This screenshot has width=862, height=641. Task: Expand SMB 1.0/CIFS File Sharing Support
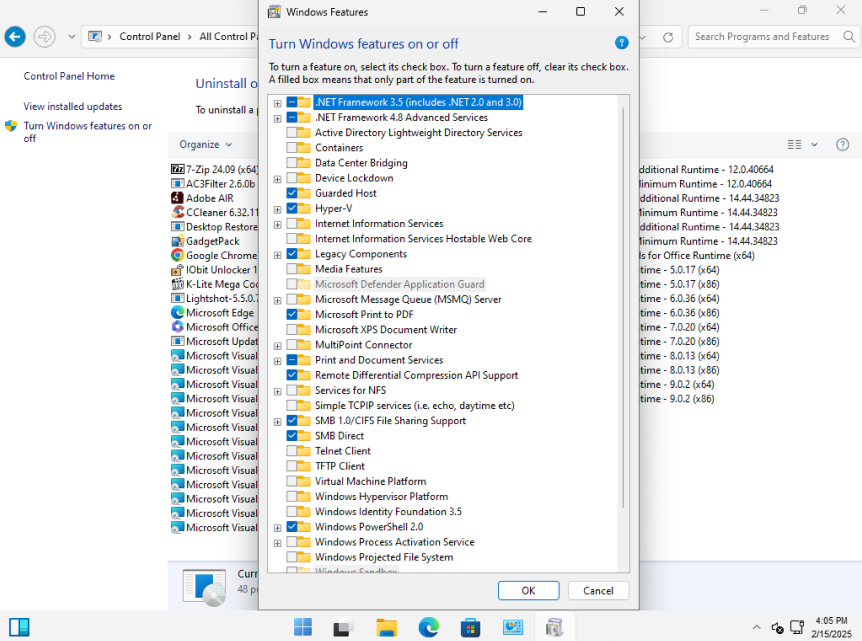pyautogui.click(x=278, y=421)
